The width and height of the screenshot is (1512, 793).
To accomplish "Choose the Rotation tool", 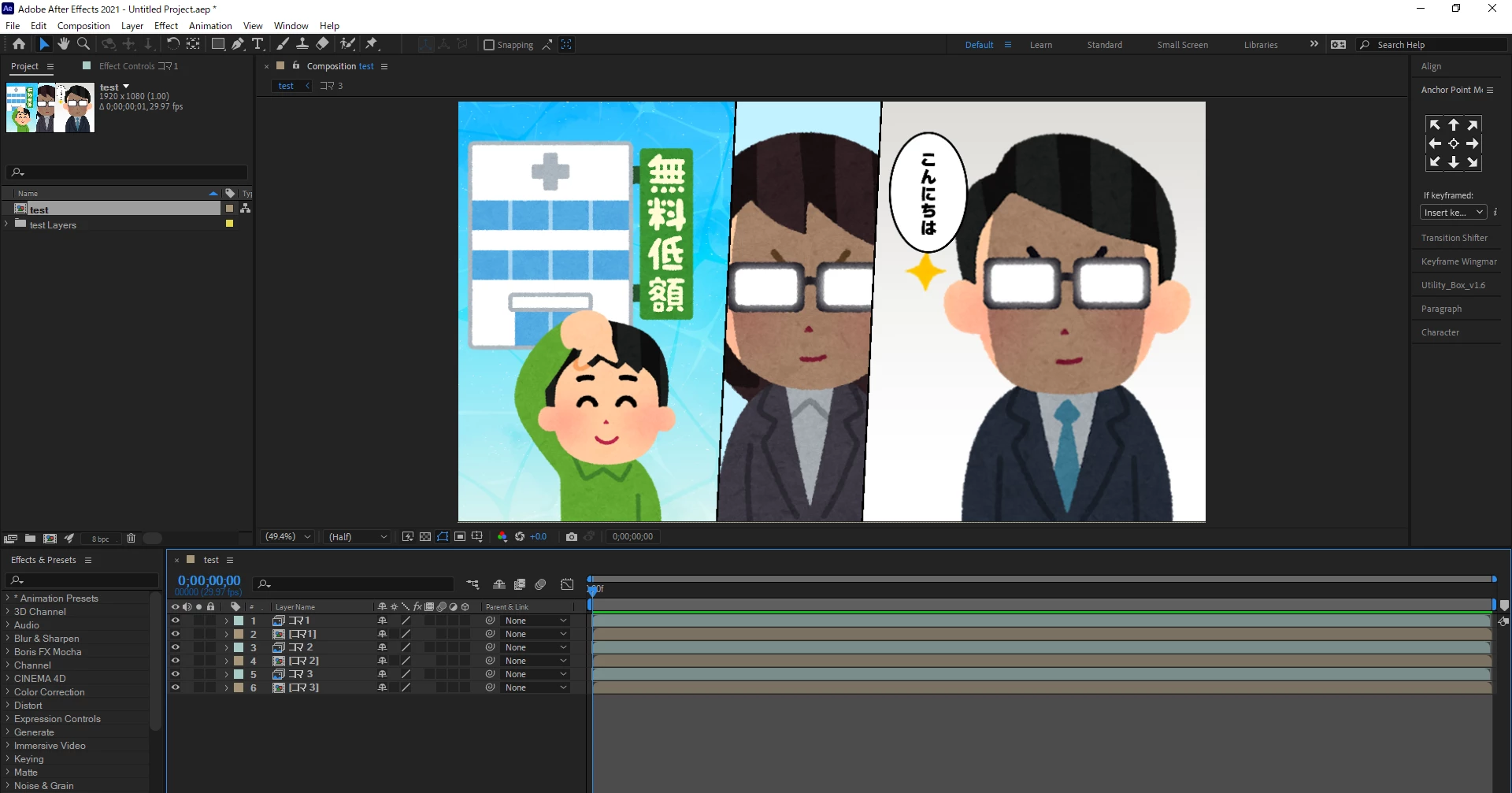I will pyautogui.click(x=172, y=44).
